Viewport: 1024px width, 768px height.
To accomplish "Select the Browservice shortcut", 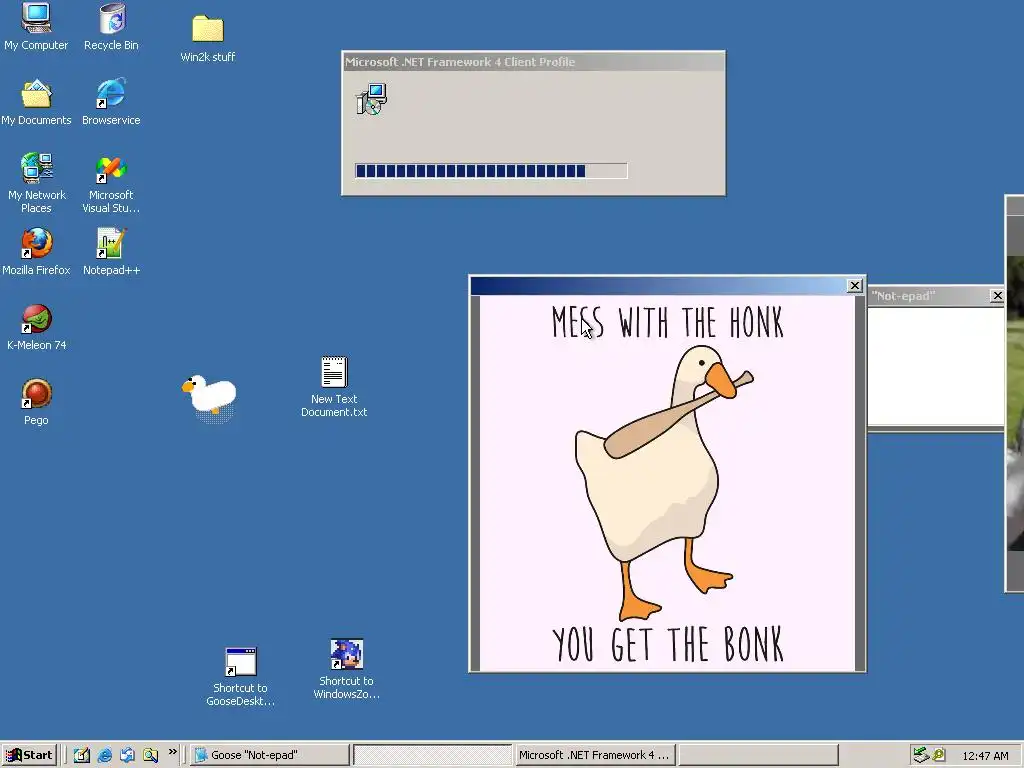I will [x=111, y=102].
